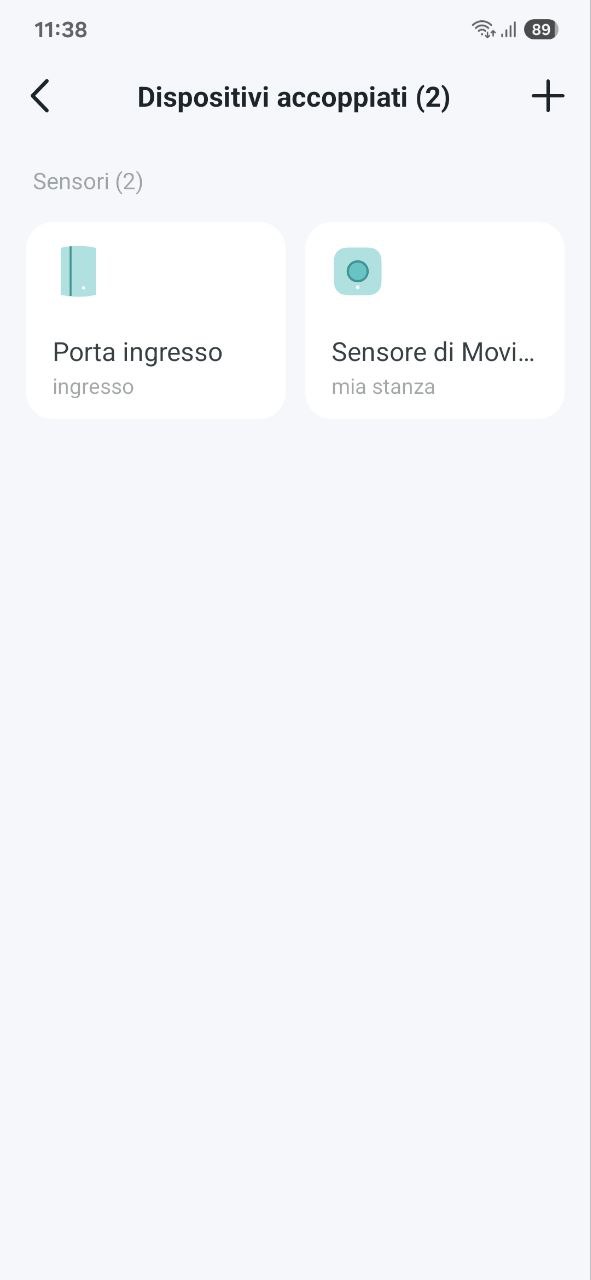Tap the plus icon to add a new device
This screenshot has width=591, height=1280.
[x=547, y=96]
